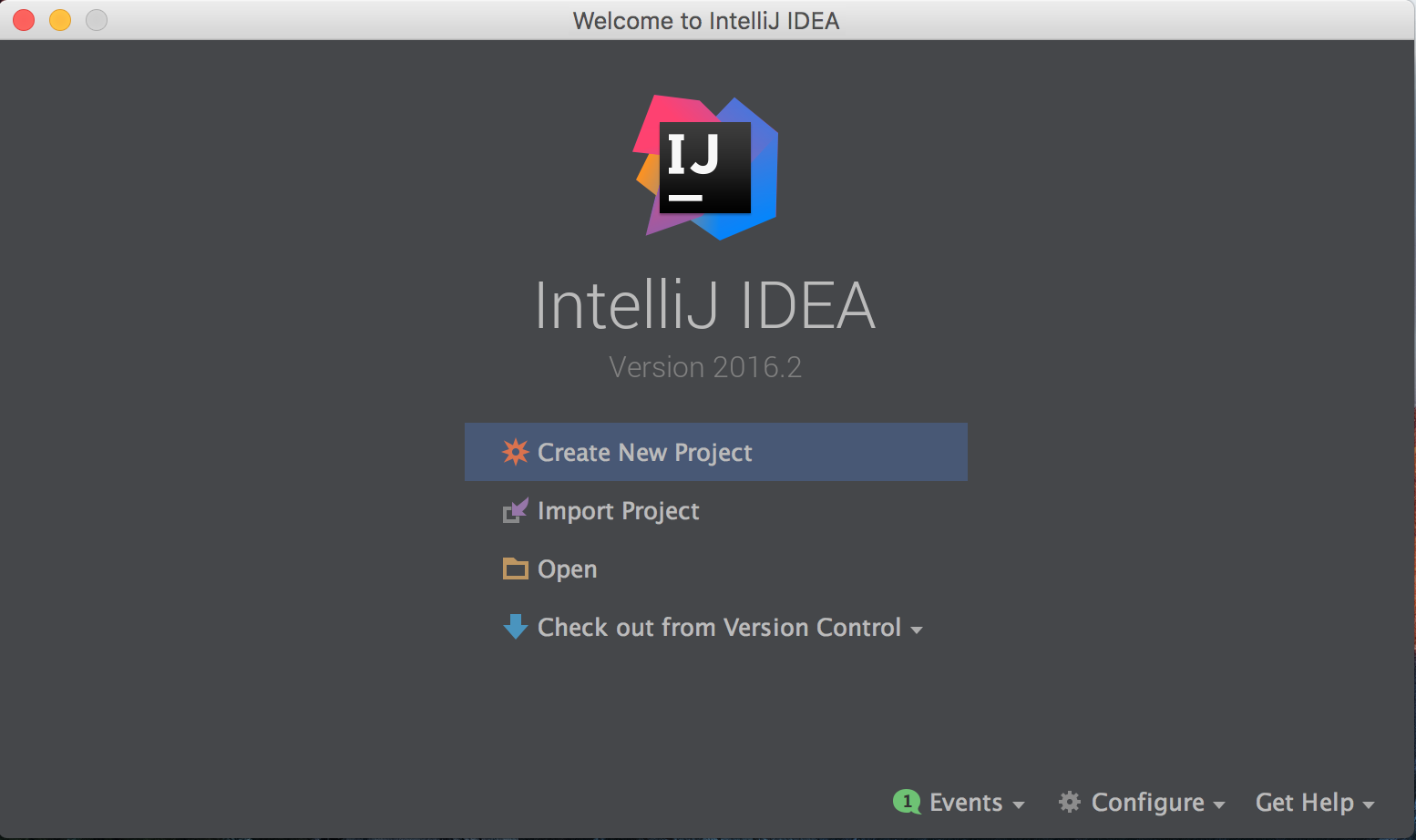The width and height of the screenshot is (1416, 840).
Task: Click the green Events notification badge
Action: click(907, 802)
